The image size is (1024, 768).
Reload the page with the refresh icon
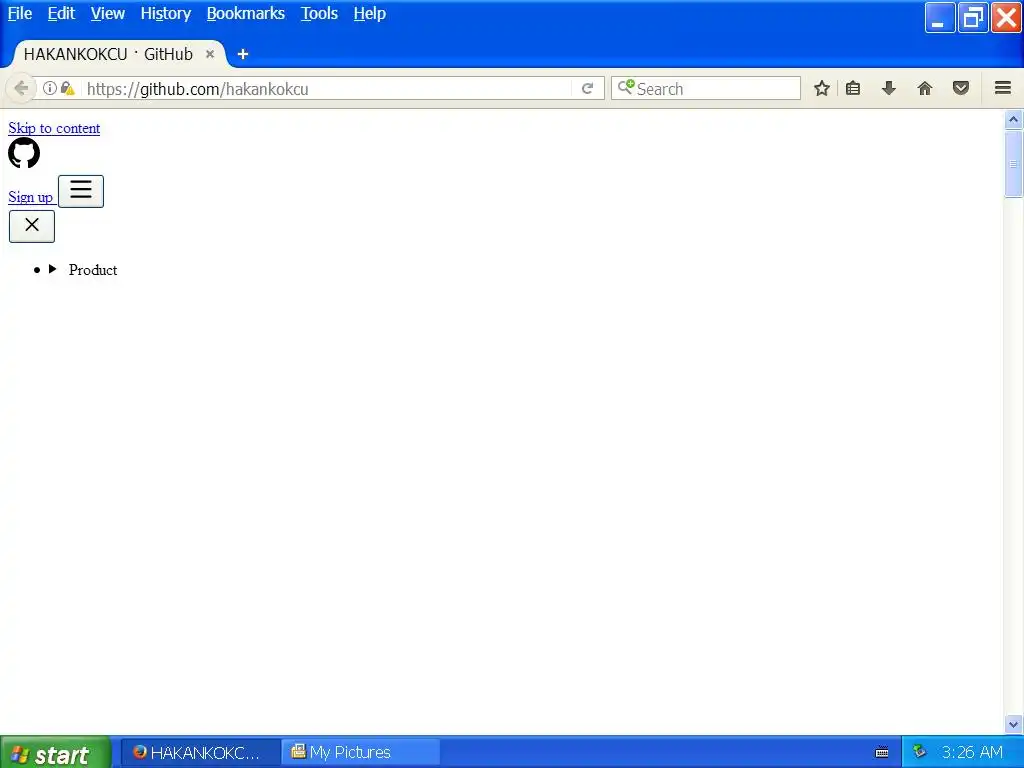[x=587, y=88]
